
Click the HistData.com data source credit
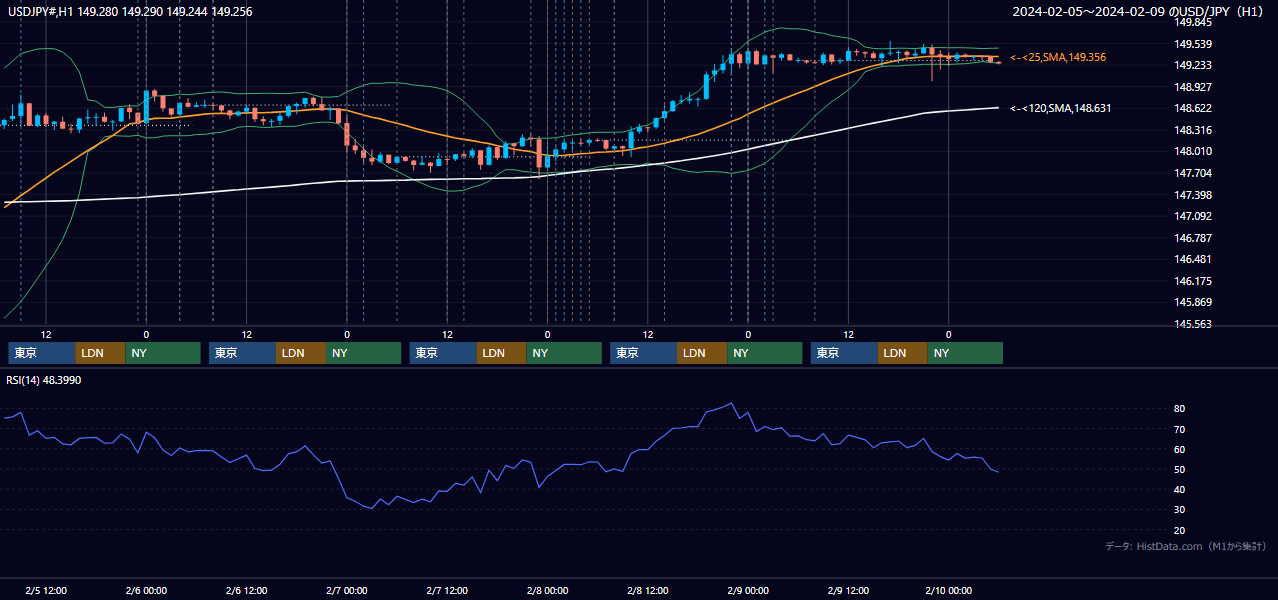[x=1186, y=546]
